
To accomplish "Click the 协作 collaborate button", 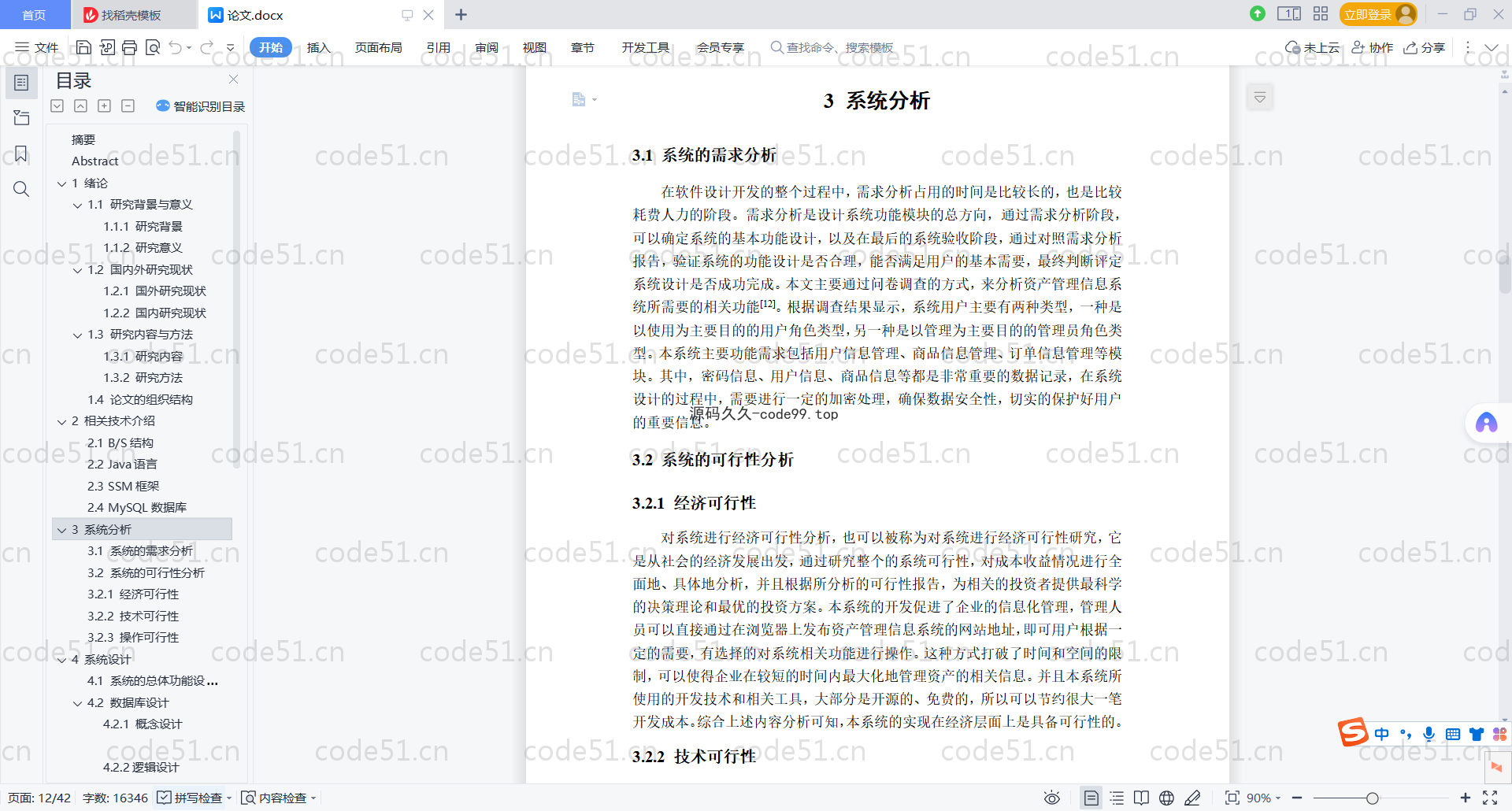I will 1373,47.
